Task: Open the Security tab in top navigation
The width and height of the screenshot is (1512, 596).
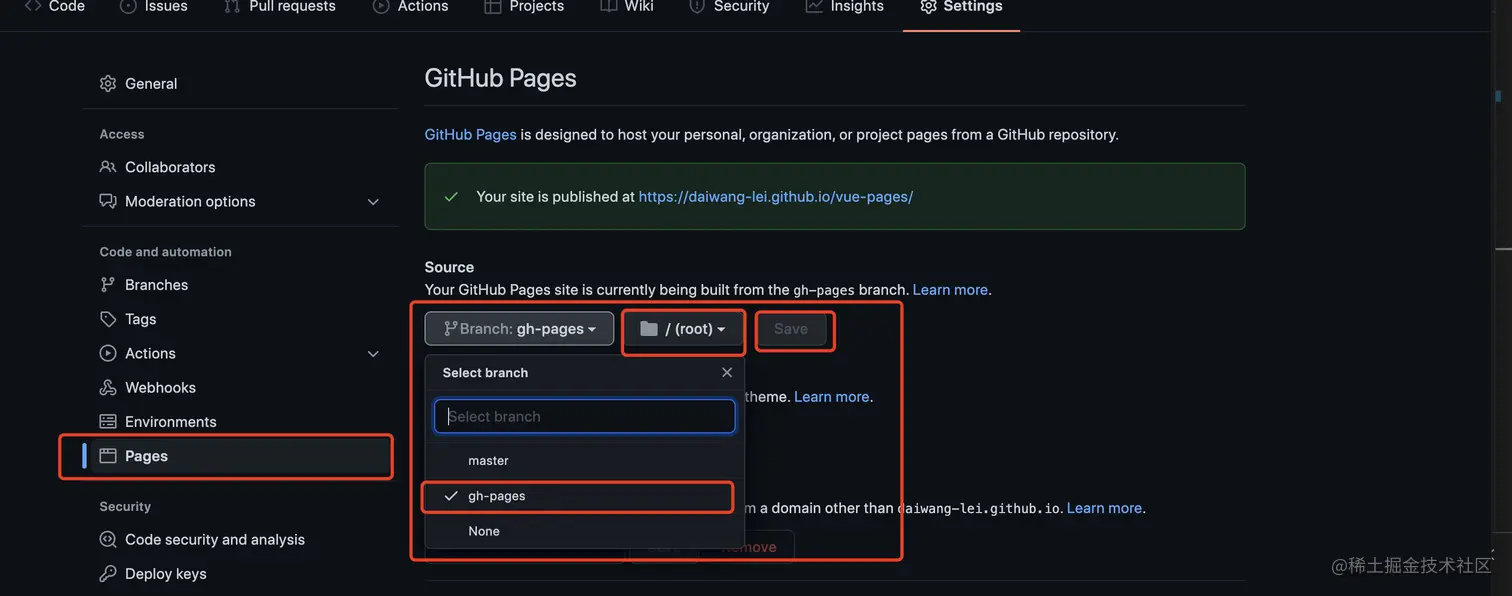Action: click(x=729, y=6)
